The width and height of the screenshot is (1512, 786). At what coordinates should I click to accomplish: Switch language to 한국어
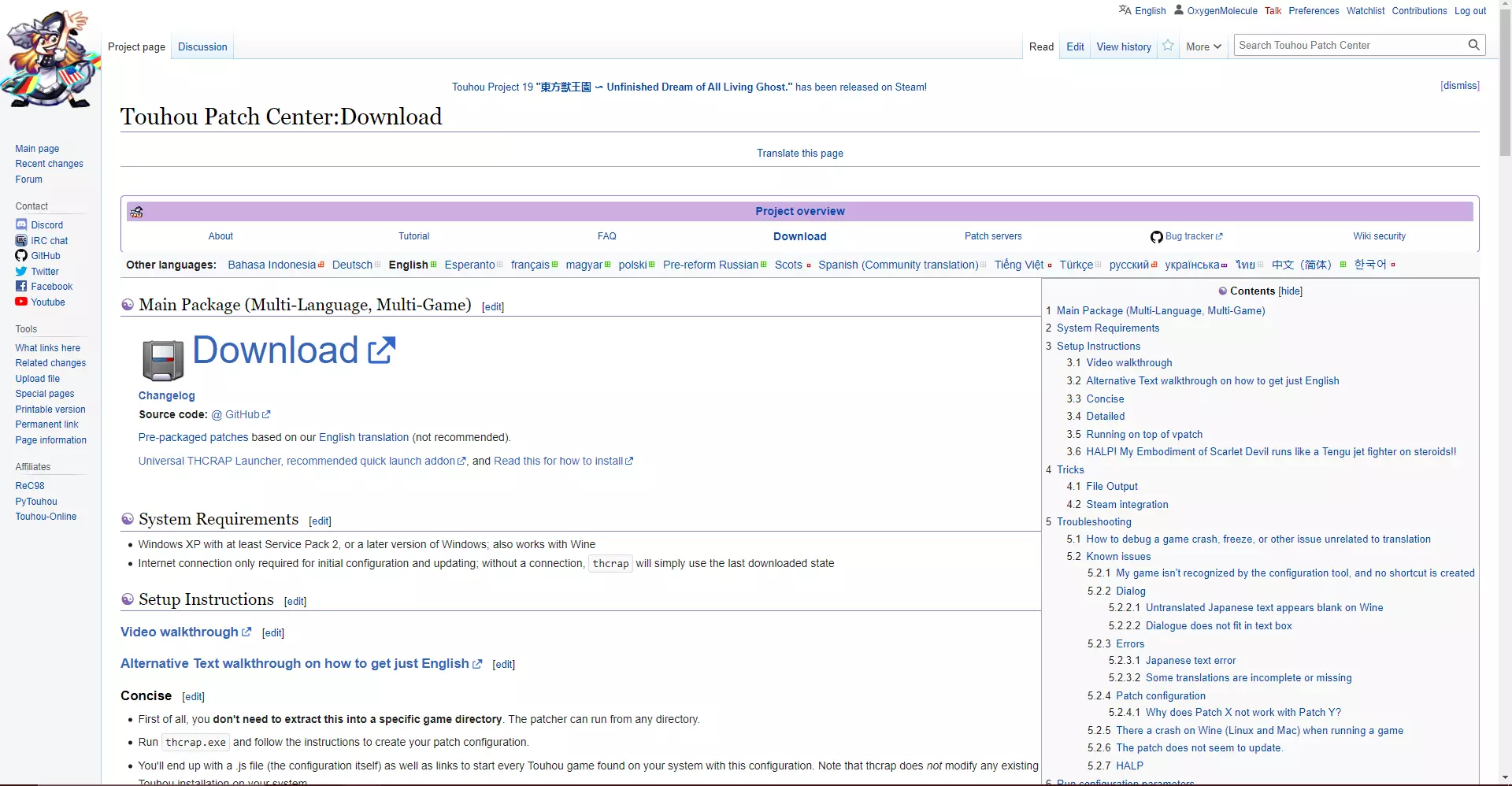[x=1370, y=265]
